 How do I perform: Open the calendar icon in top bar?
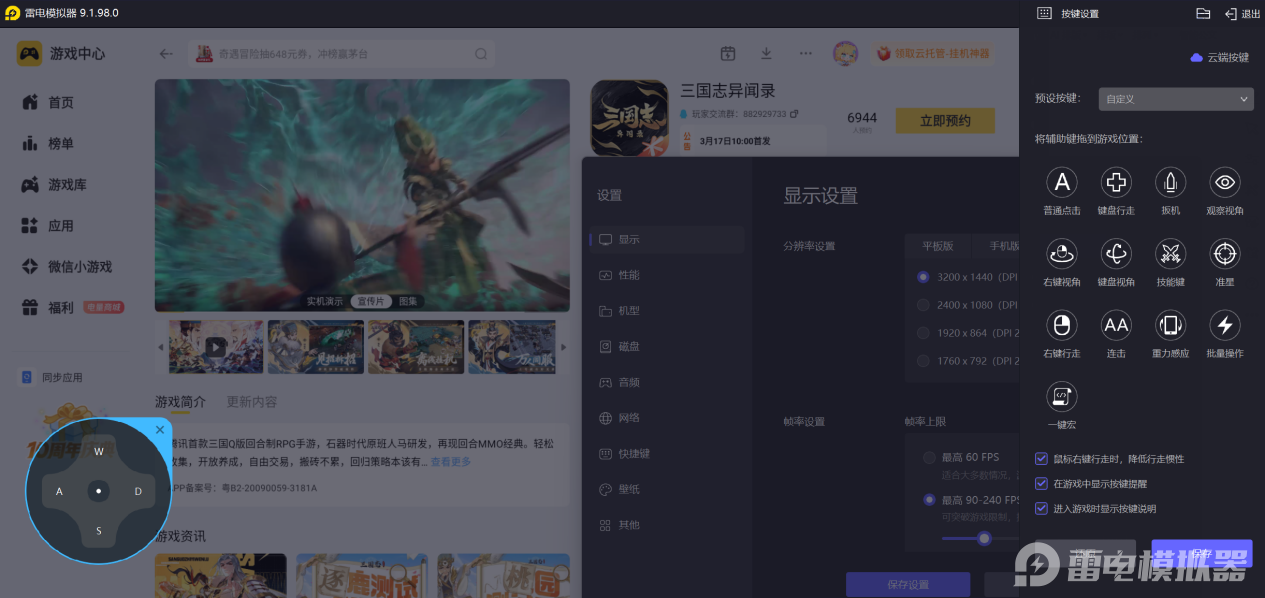(x=728, y=54)
